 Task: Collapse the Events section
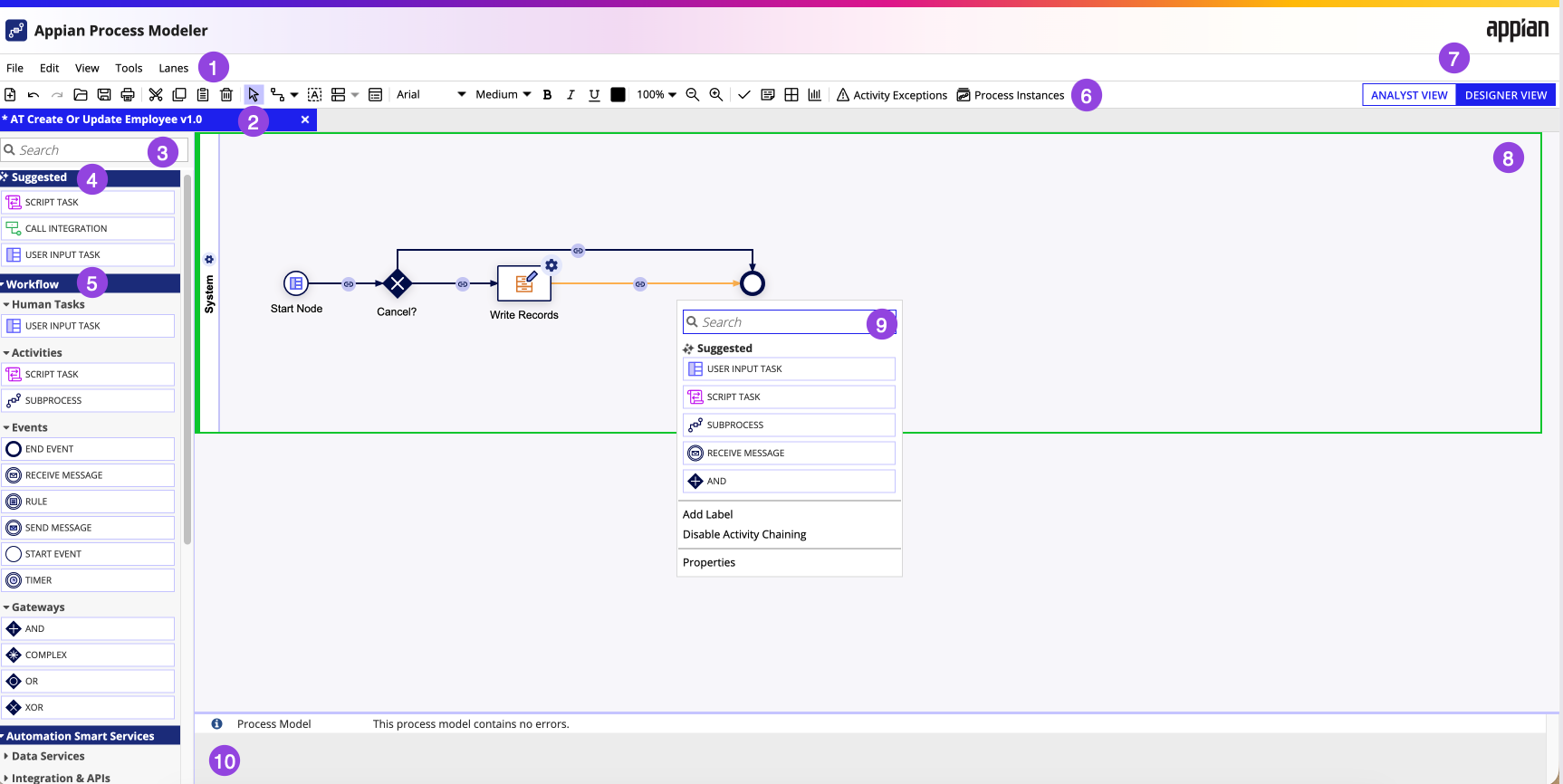pos(25,427)
